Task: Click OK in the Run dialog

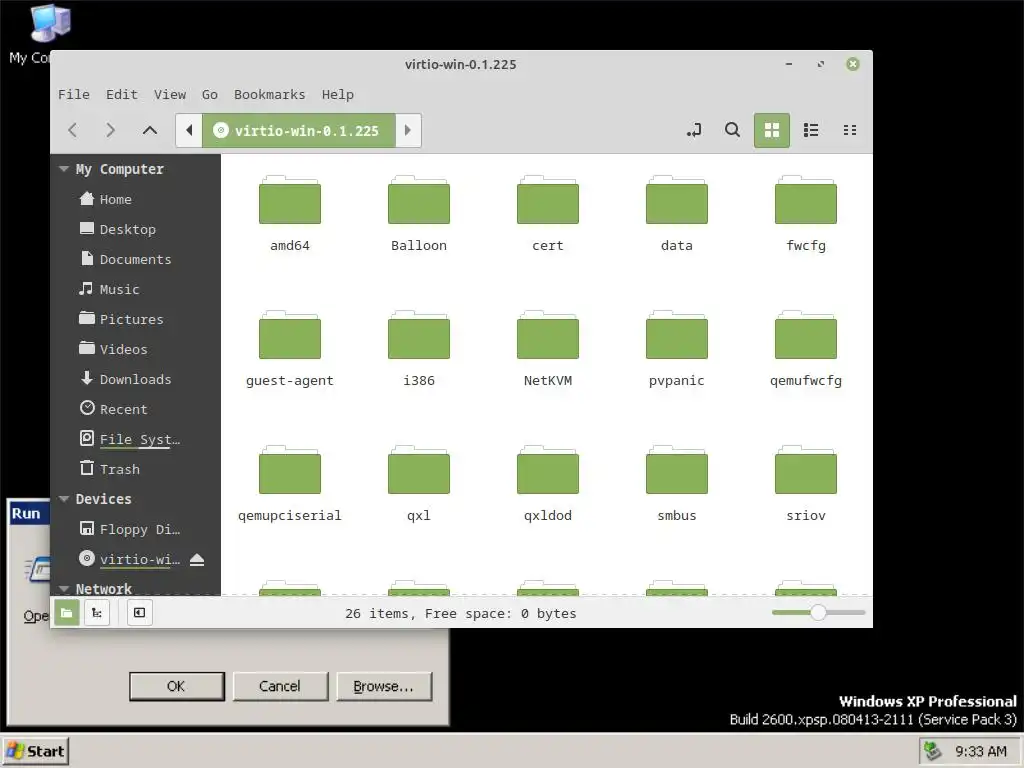Action: (176, 686)
